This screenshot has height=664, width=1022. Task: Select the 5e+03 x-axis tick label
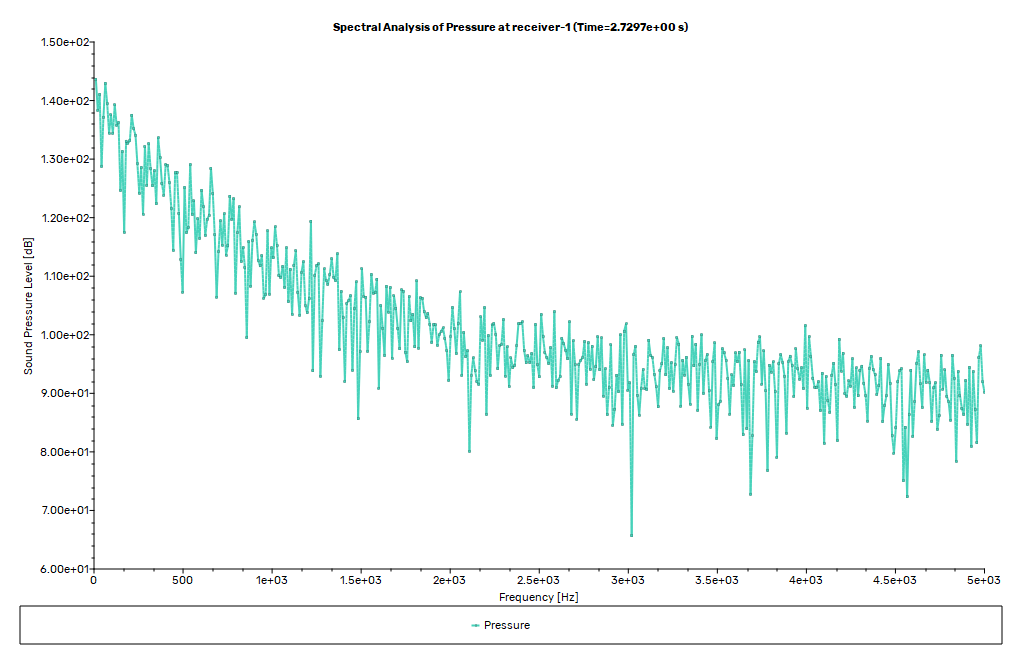(983, 581)
